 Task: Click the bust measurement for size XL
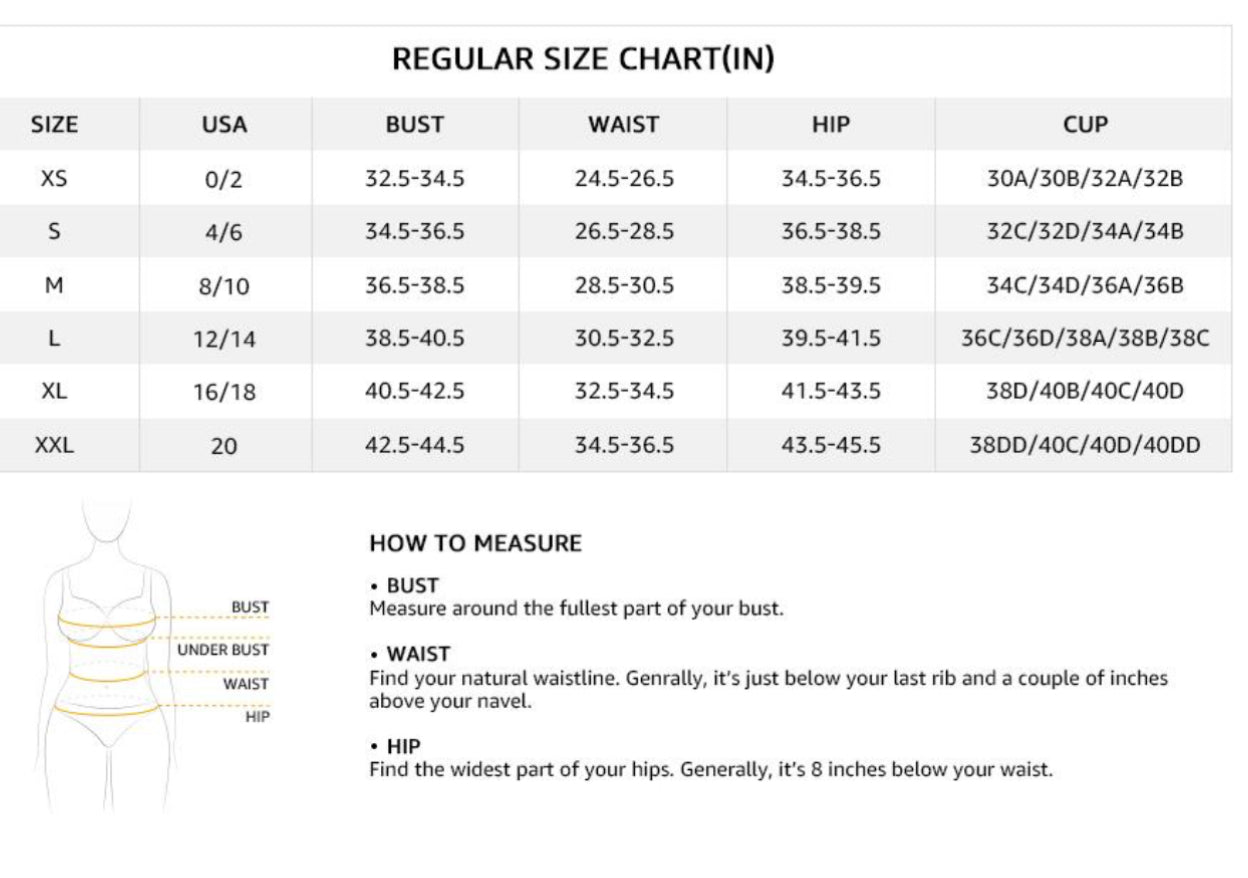(414, 392)
